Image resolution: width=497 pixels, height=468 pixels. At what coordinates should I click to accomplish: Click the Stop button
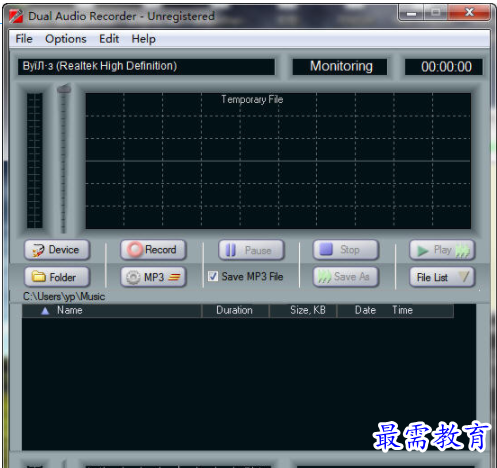pyautogui.click(x=346, y=250)
